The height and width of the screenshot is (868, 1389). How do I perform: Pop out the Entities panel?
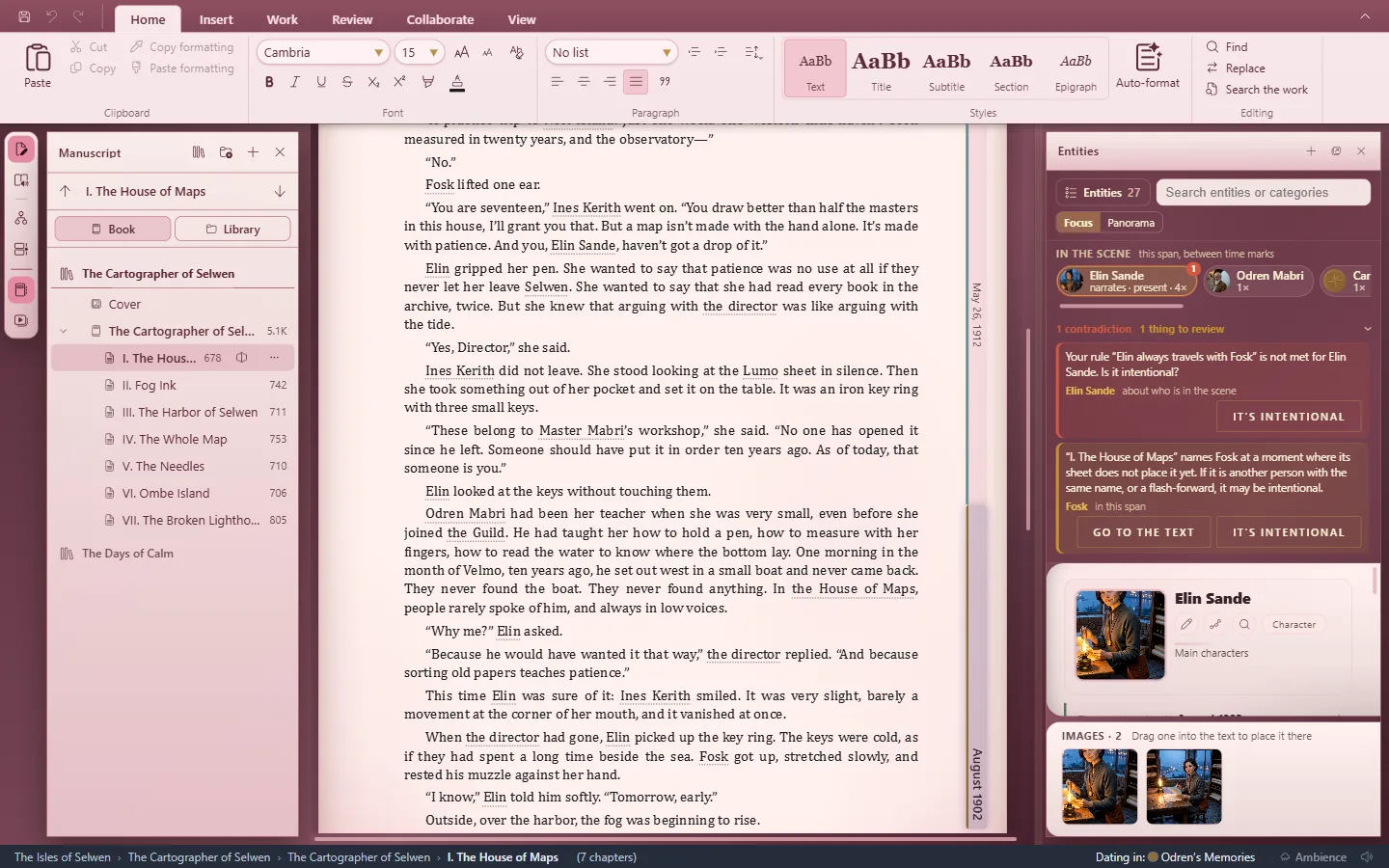pyautogui.click(x=1336, y=151)
